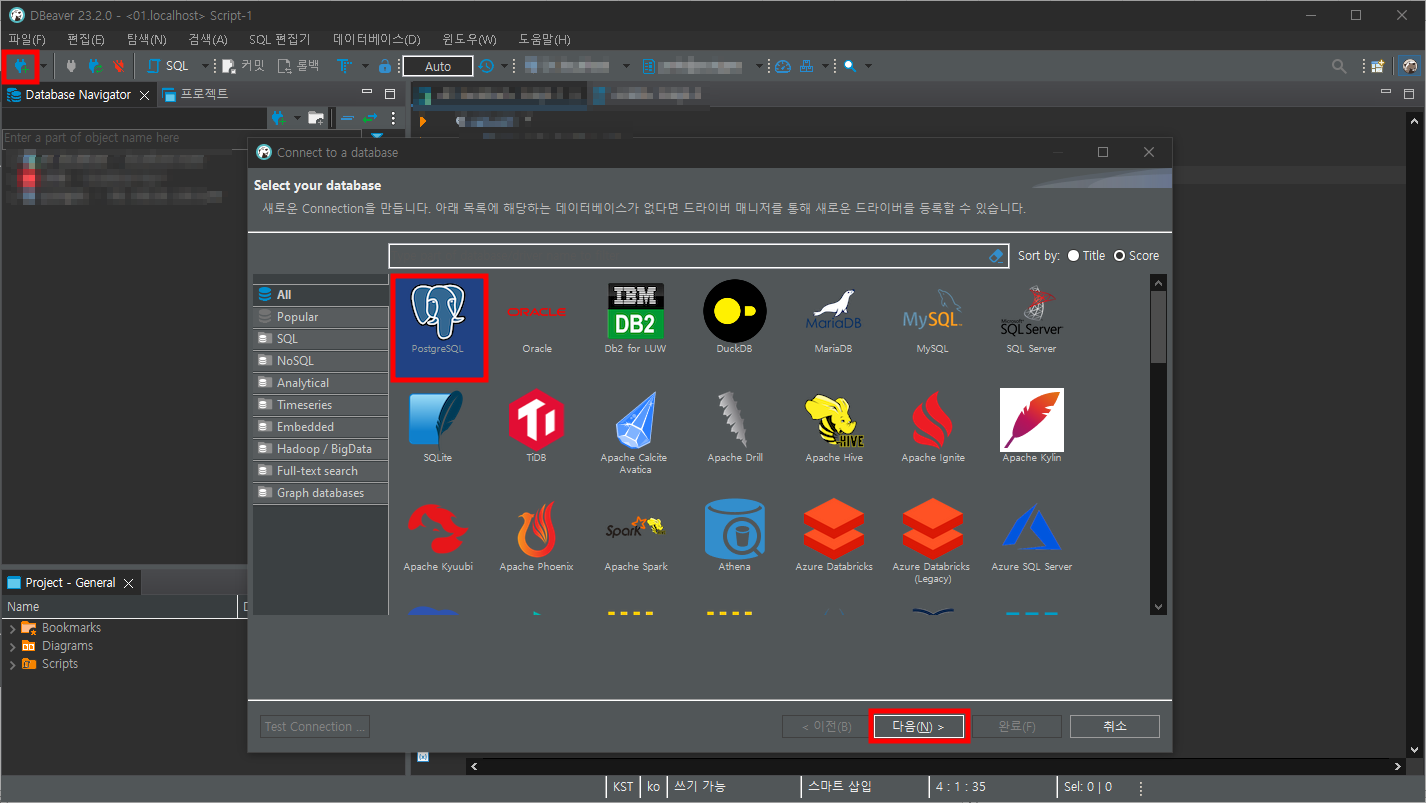Expand the Bookmarks tree node
Screen dimensions: 1426x803
pos(12,629)
